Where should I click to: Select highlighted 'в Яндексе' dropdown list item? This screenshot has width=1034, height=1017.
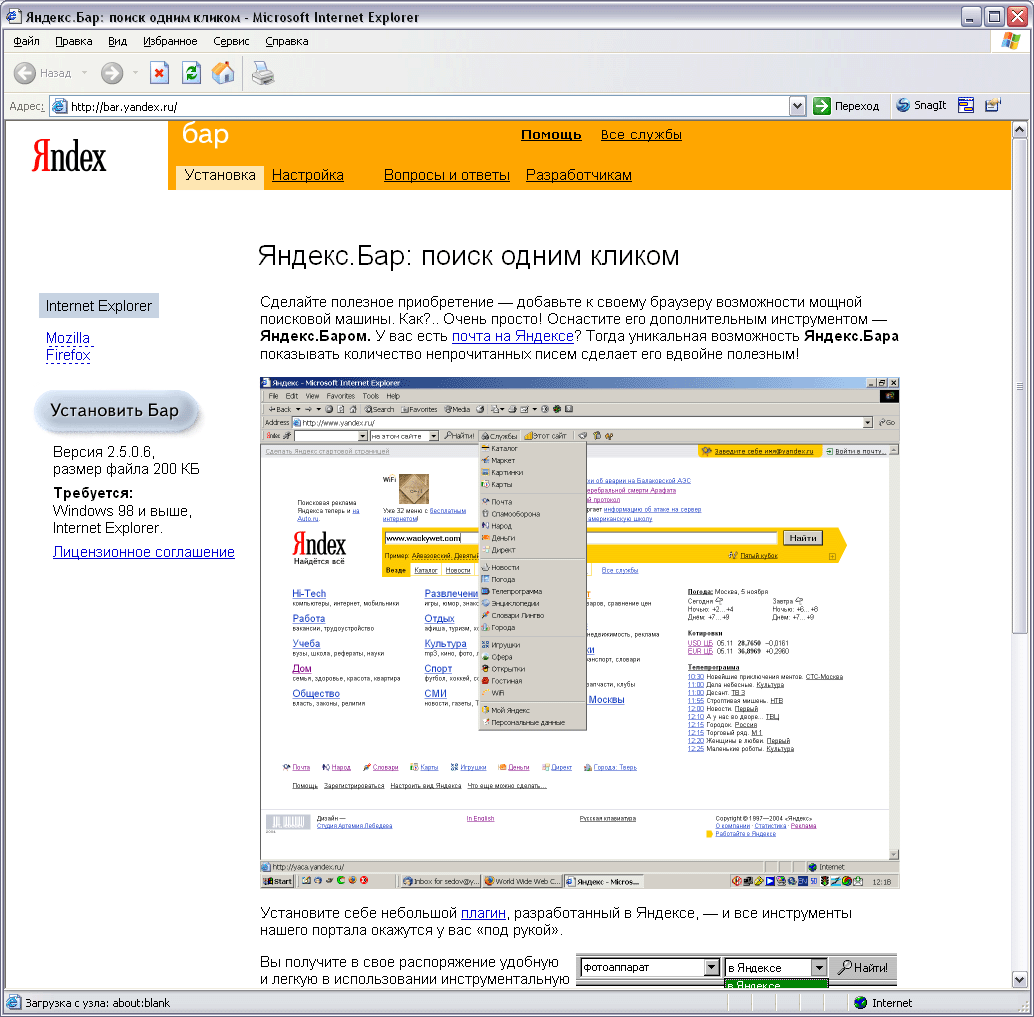776,983
